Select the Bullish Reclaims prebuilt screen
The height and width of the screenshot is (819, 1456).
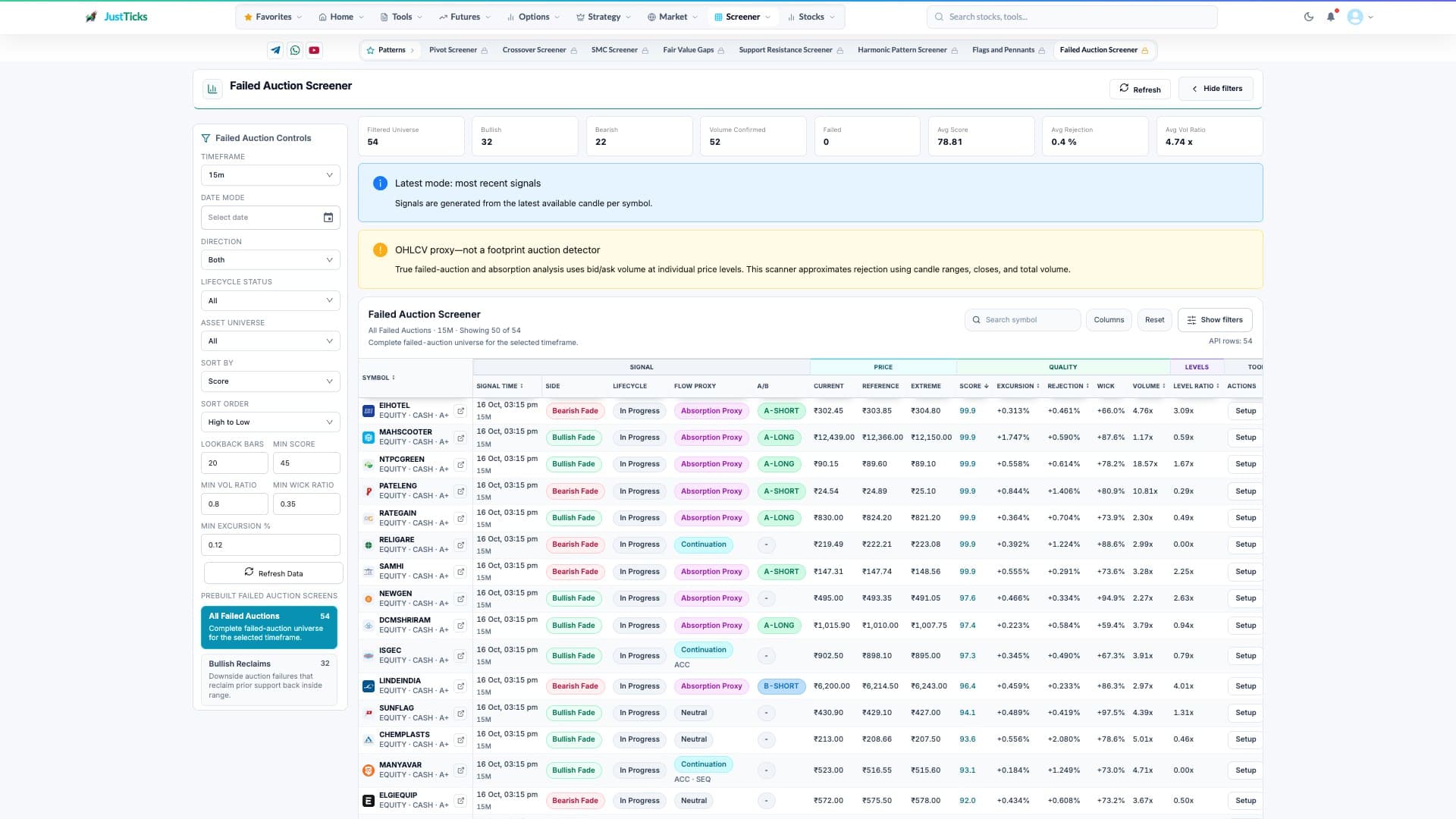tap(269, 679)
